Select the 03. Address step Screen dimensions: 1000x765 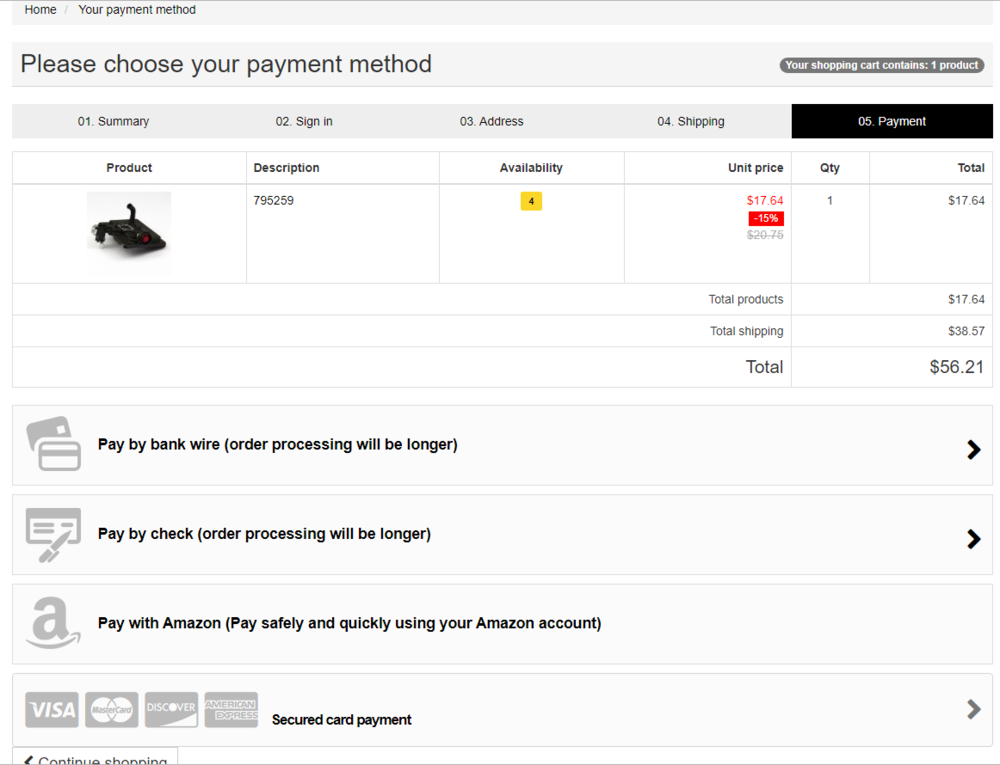click(491, 121)
